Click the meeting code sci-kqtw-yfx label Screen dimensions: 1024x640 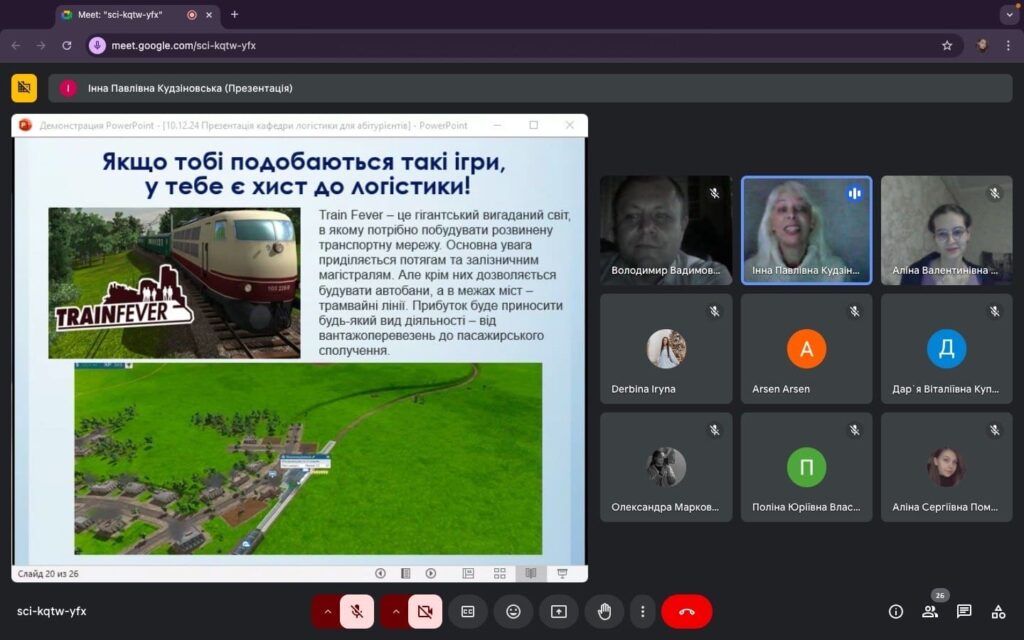52,611
